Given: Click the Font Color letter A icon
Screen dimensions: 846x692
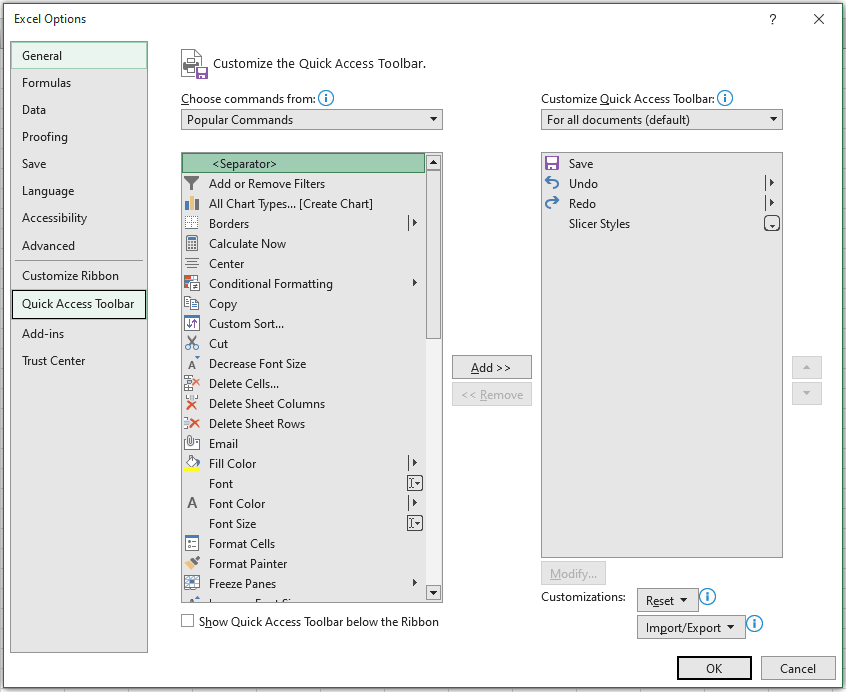Looking at the screenshot, I should tap(192, 503).
